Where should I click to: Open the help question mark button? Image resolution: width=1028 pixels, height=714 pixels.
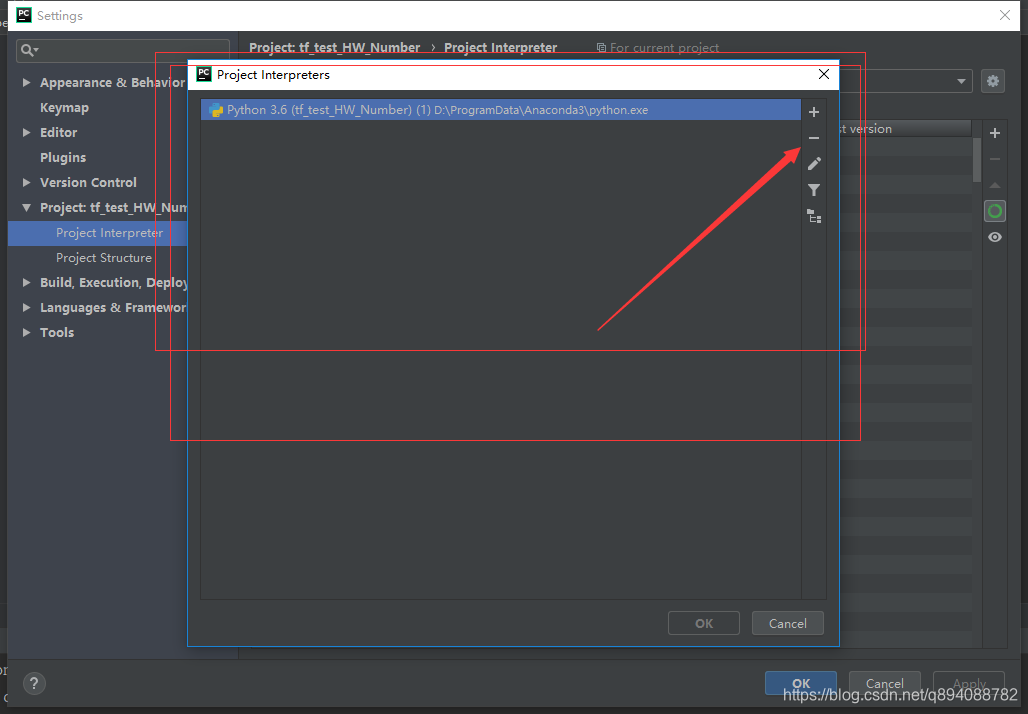pos(34,684)
